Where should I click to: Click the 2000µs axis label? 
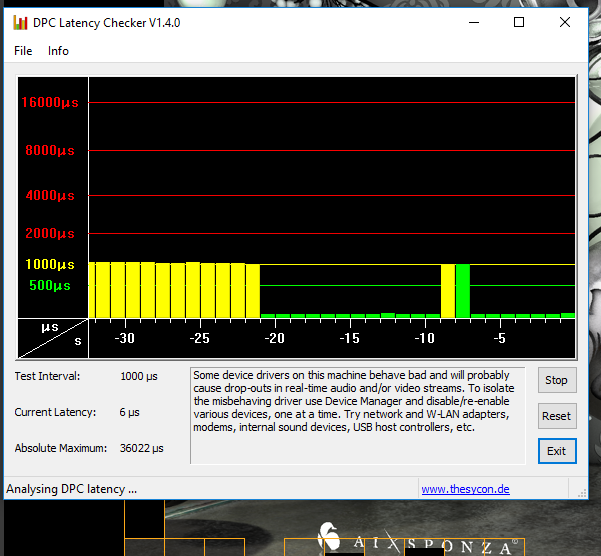click(x=50, y=233)
